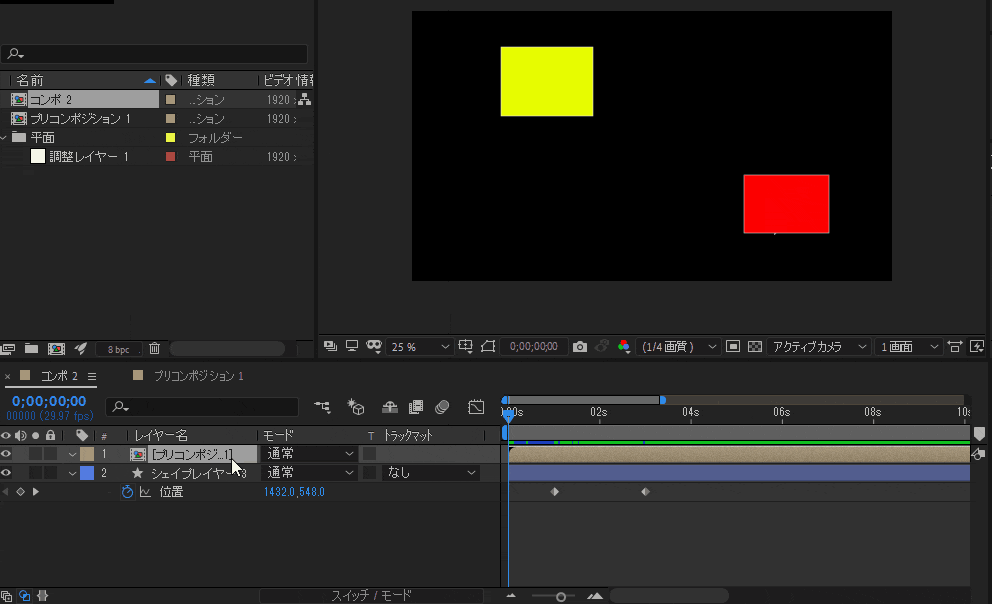992x604 pixels.
Task: Take snapshot with camera icon
Action: point(580,347)
